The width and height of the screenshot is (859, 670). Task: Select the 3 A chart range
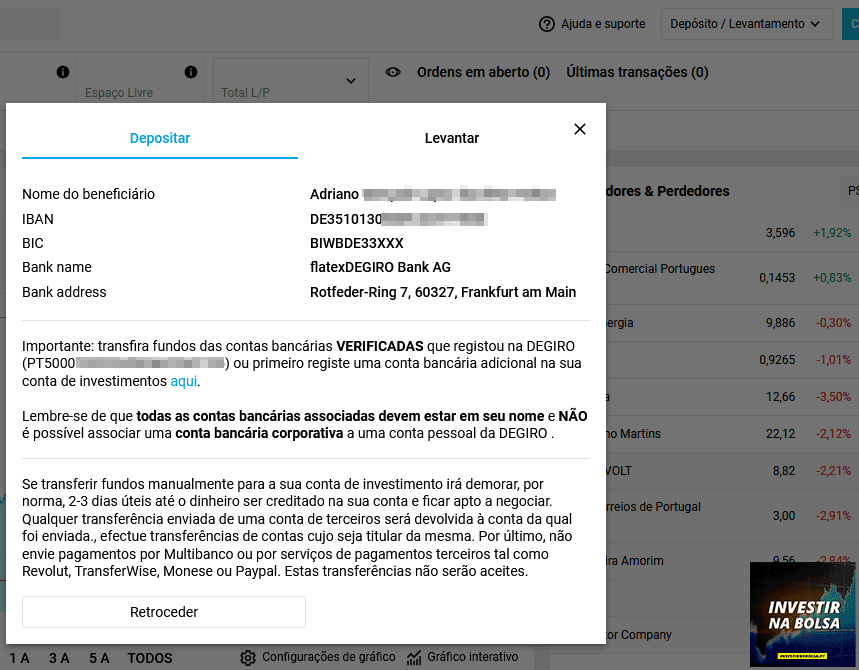point(59,658)
